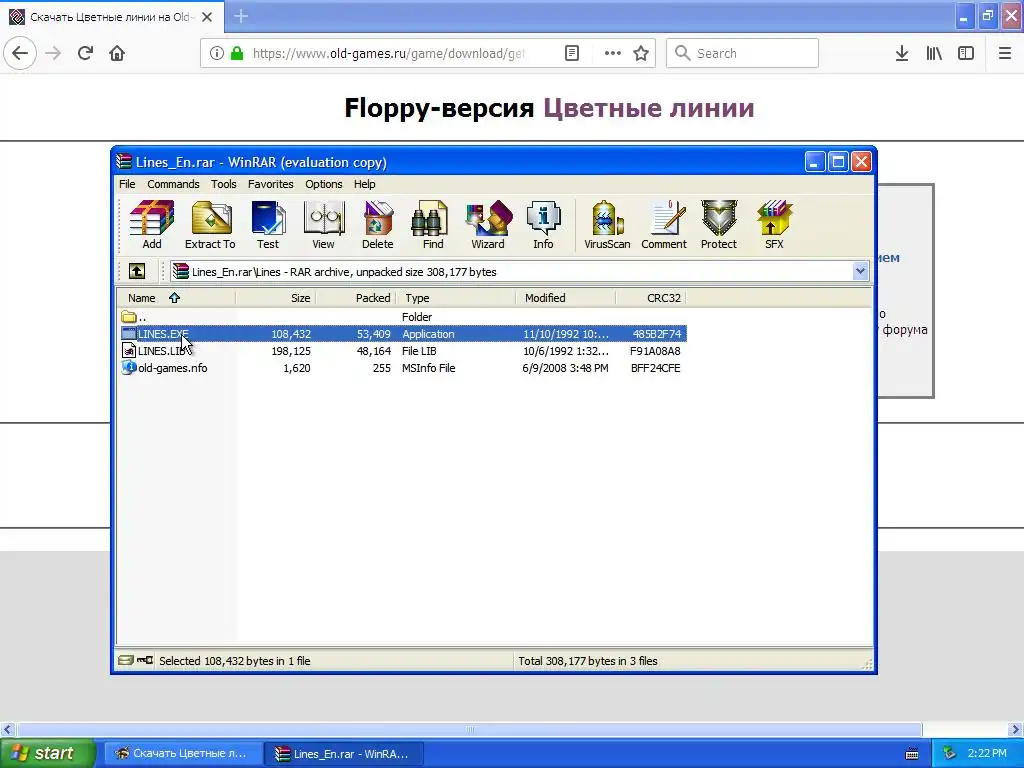This screenshot has height=768, width=1024.
Task: Open the Commands menu
Action: (x=173, y=184)
